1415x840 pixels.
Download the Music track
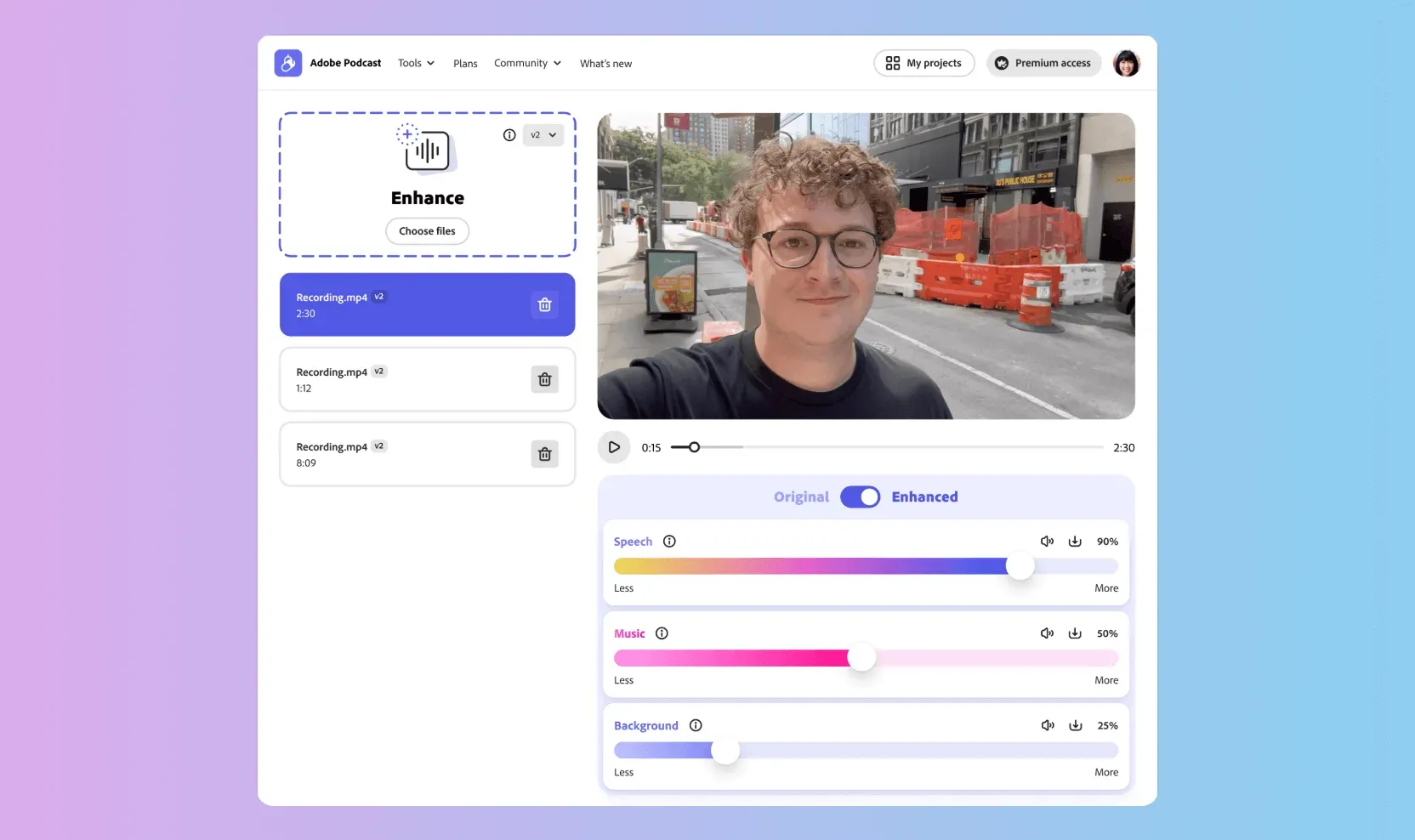(x=1075, y=633)
